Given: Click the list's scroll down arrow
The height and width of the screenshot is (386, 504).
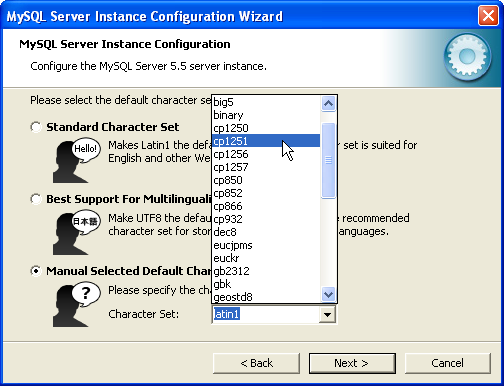Looking at the screenshot, I should click(328, 295).
